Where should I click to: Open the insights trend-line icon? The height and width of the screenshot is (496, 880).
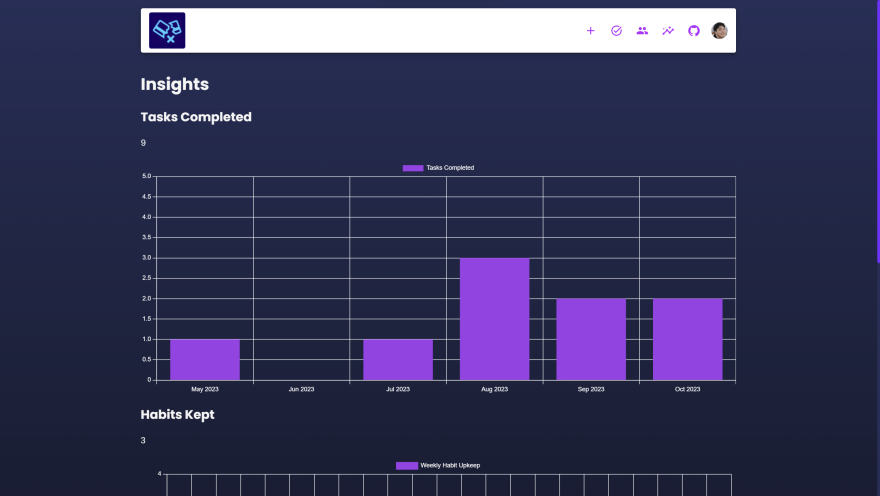(668, 31)
